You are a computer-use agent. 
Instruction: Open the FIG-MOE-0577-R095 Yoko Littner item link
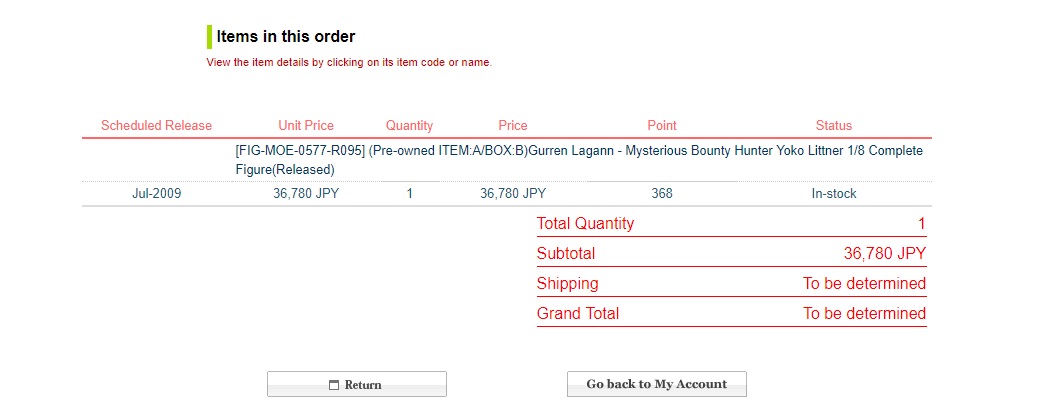click(578, 160)
